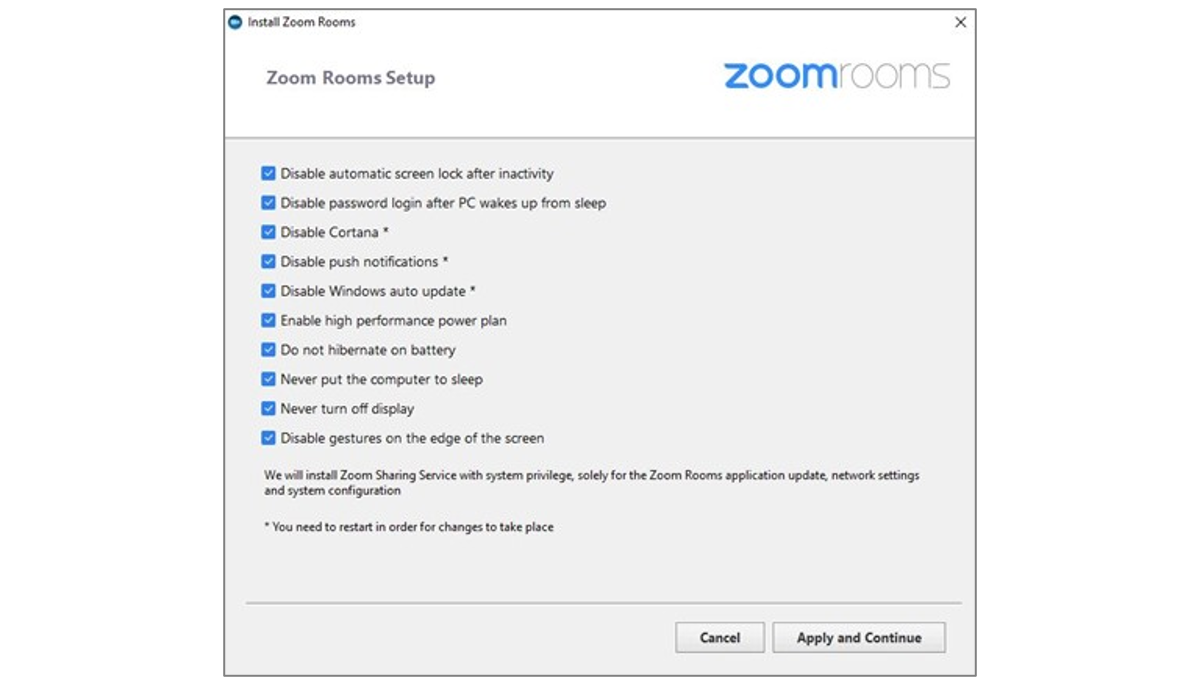
Task: Uncheck enable high performance power plan
Action: point(268,320)
